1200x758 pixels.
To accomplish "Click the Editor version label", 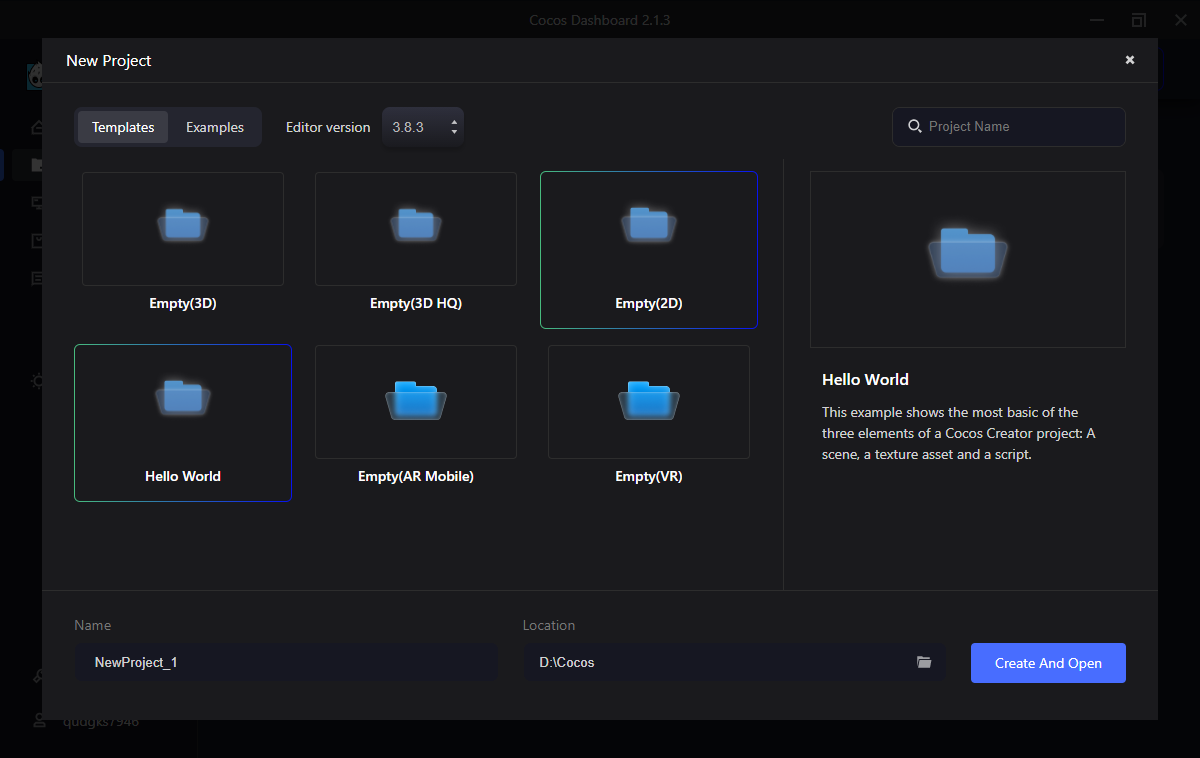I will tap(328, 127).
